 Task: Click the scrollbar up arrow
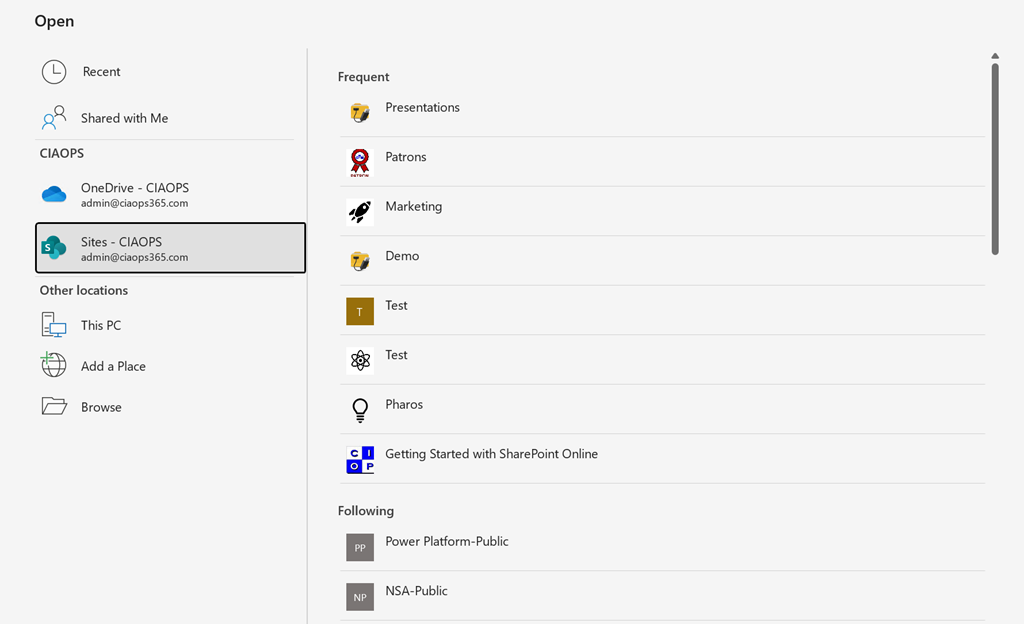(x=995, y=56)
